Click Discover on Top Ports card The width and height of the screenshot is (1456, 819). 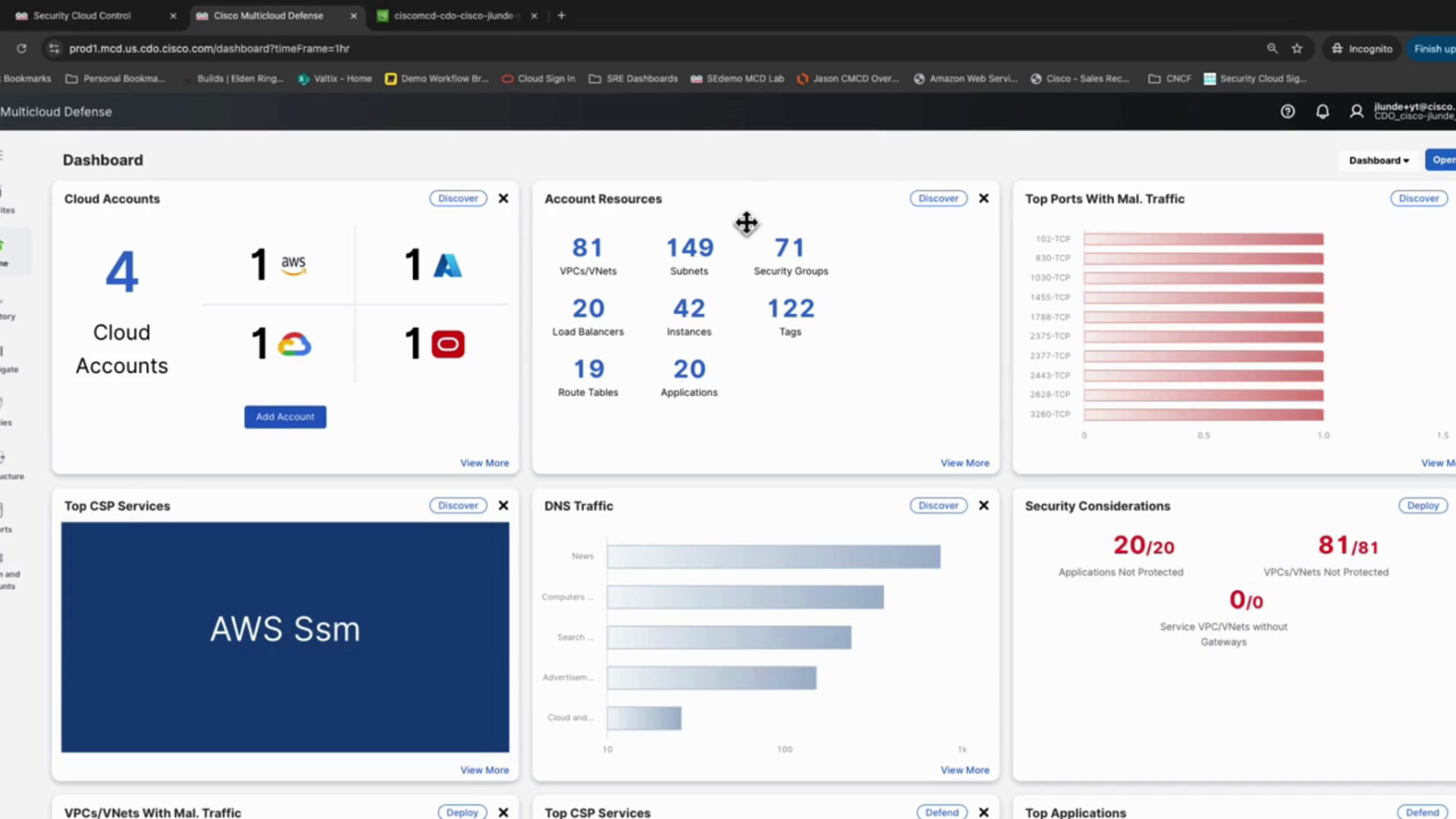tap(1419, 199)
